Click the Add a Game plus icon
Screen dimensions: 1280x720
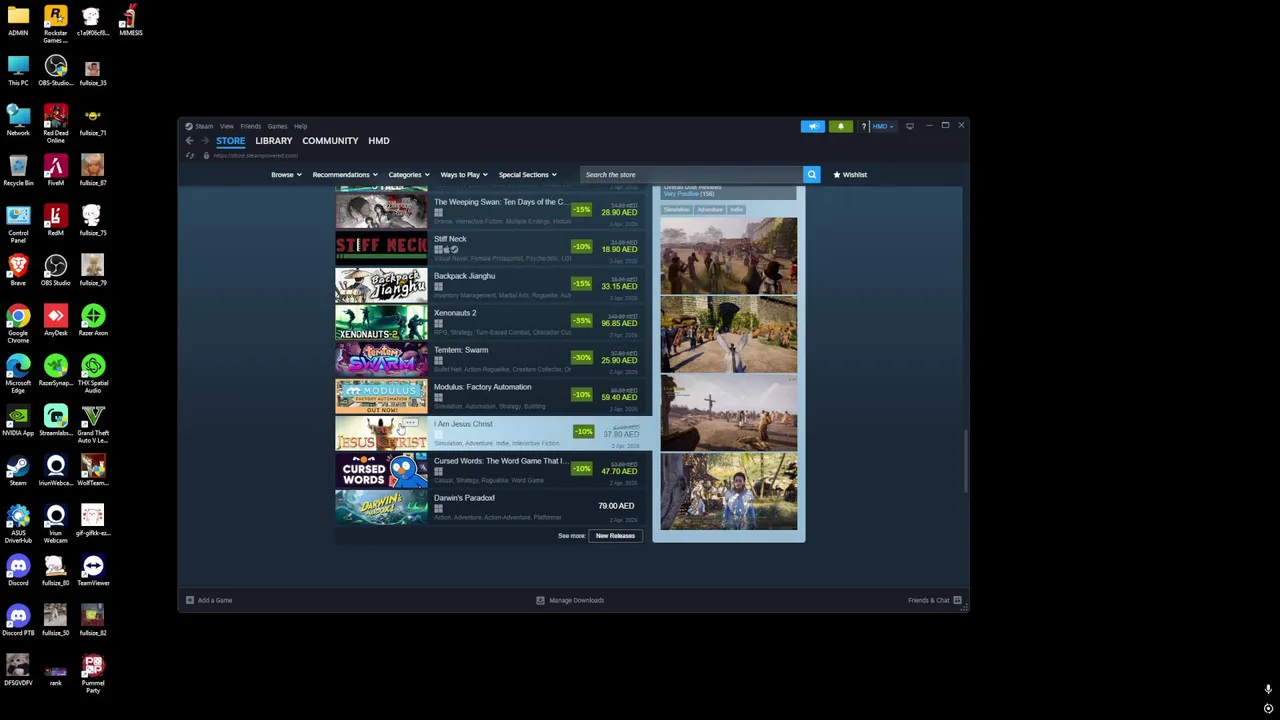[189, 600]
